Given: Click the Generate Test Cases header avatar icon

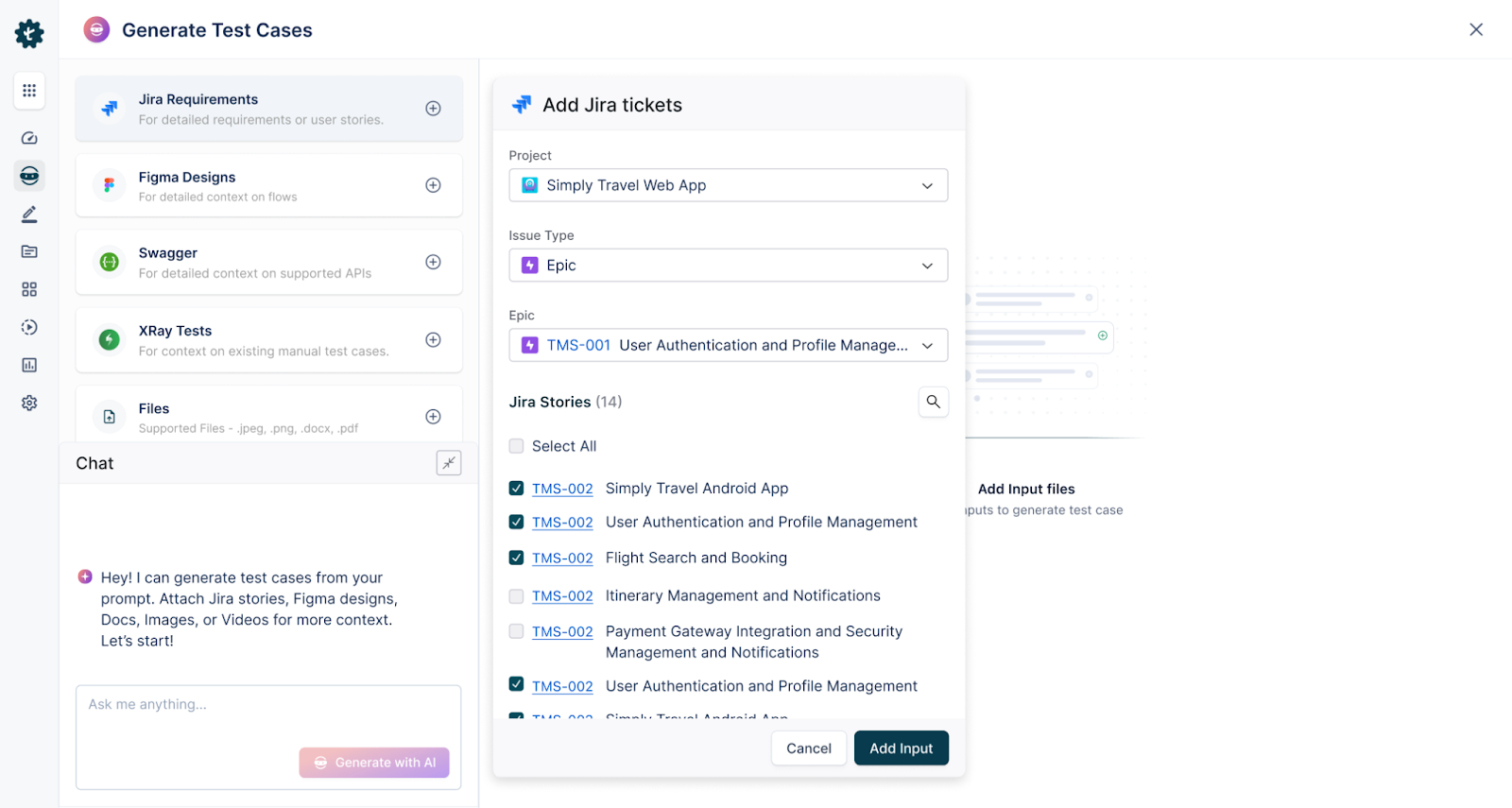Looking at the screenshot, I should pyautogui.click(x=96, y=30).
